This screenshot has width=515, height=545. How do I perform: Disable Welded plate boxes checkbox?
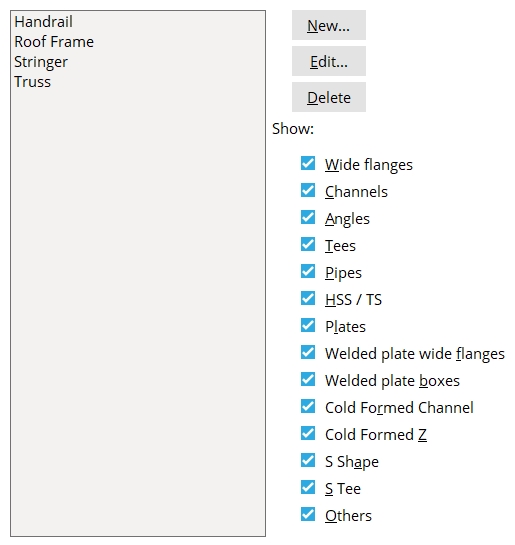pyautogui.click(x=308, y=380)
